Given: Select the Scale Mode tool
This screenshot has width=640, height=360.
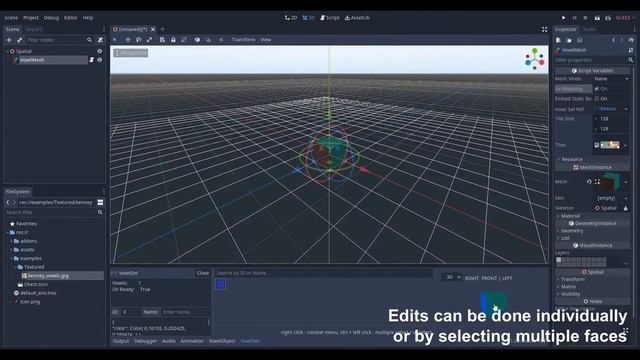Looking at the screenshot, I should pos(149,40).
